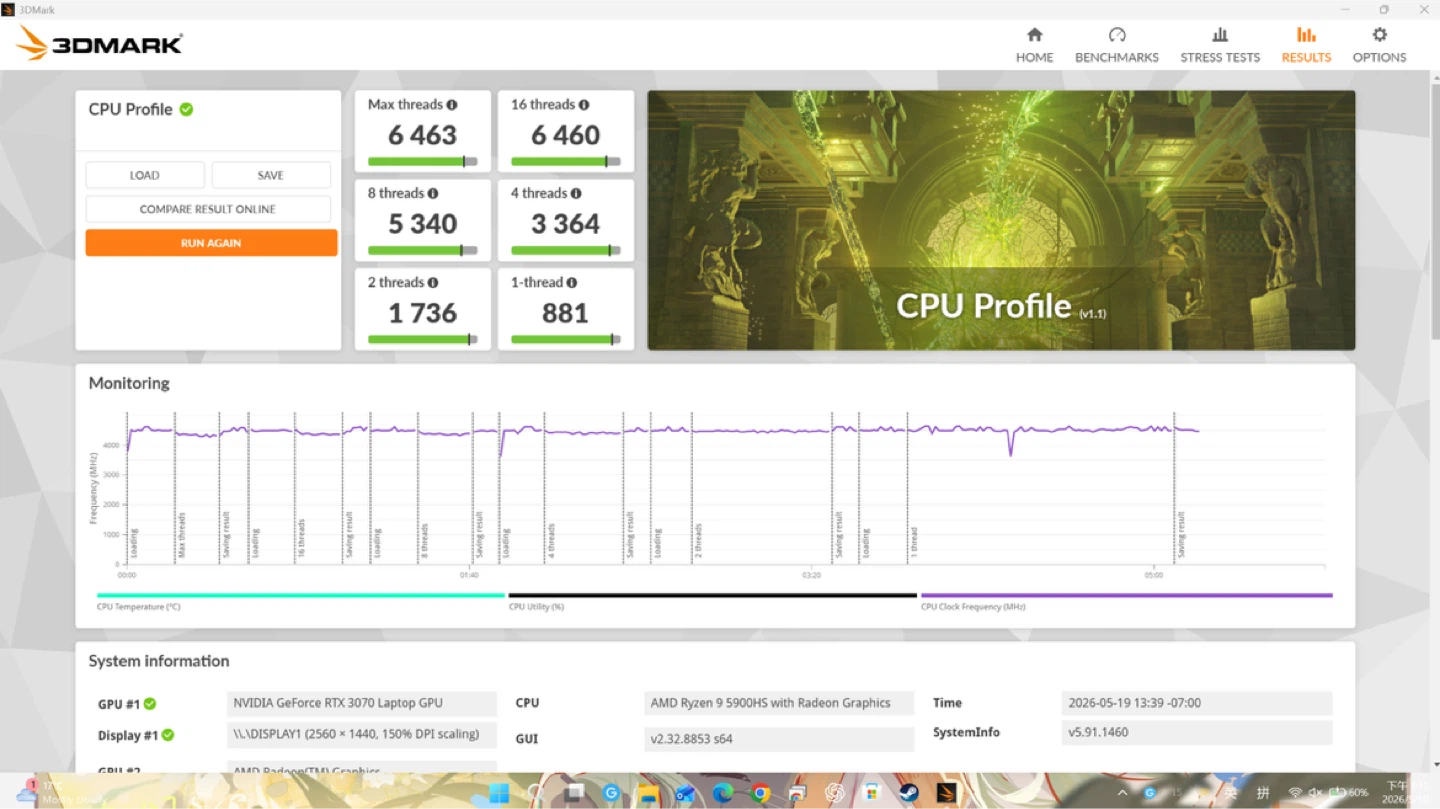This screenshot has width=1440, height=809.
Task: Open Steam from the taskbar
Action: [909, 794]
